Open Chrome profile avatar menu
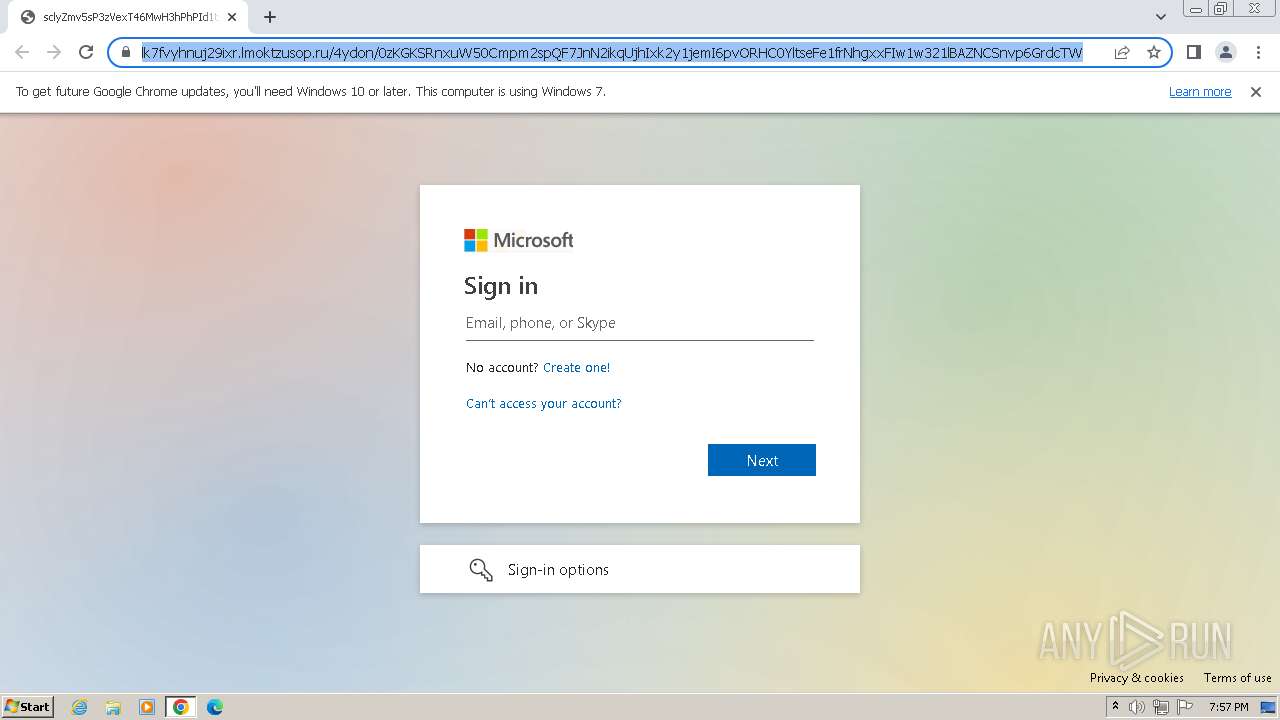Screen dimensions: 1280x720 [1225, 52]
